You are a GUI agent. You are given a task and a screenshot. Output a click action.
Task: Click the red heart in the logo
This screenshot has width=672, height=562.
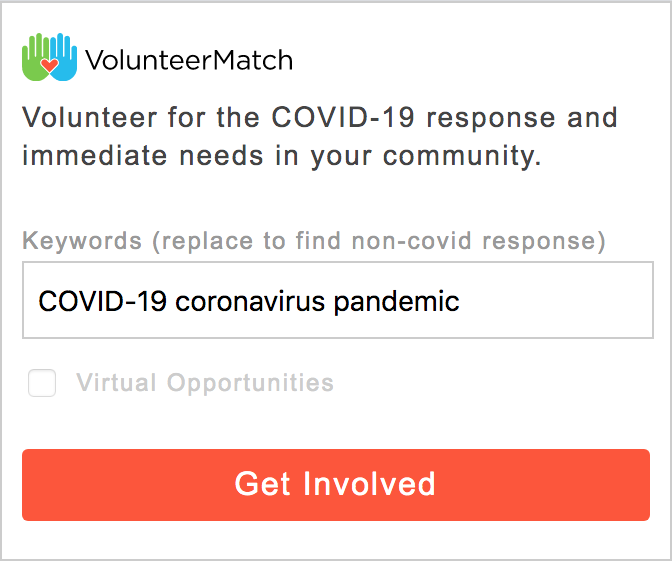[49, 66]
